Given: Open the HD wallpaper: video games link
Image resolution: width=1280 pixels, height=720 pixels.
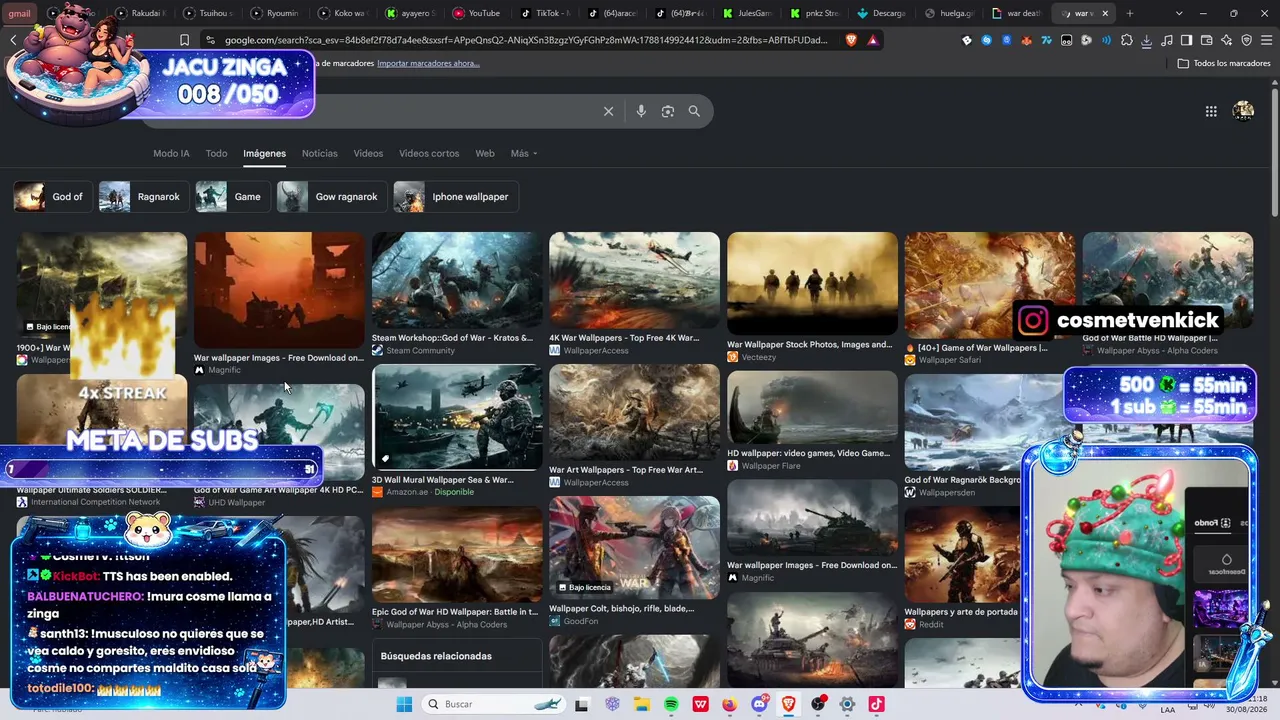Looking at the screenshot, I should [x=808, y=453].
